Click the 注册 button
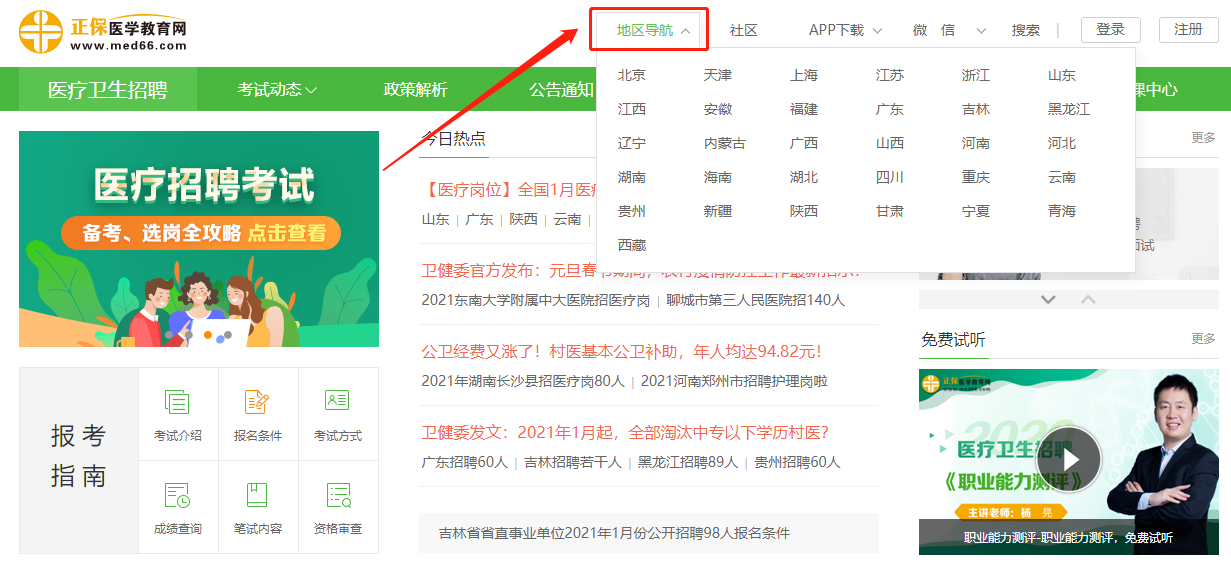This screenshot has height=565, width=1231. pyautogui.click(x=1188, y=30)
